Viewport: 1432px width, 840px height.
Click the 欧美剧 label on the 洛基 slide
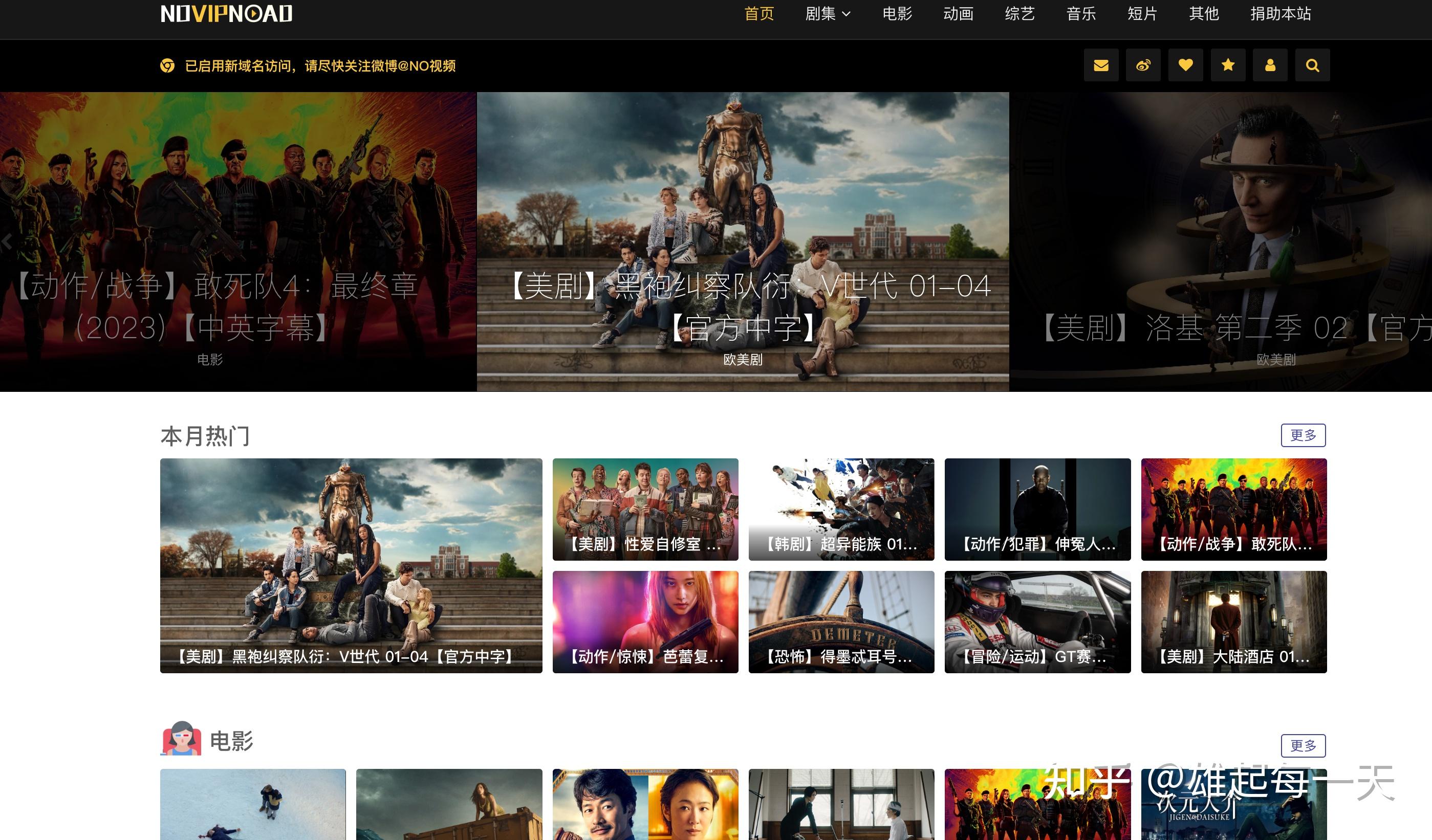coord(1276,360)
